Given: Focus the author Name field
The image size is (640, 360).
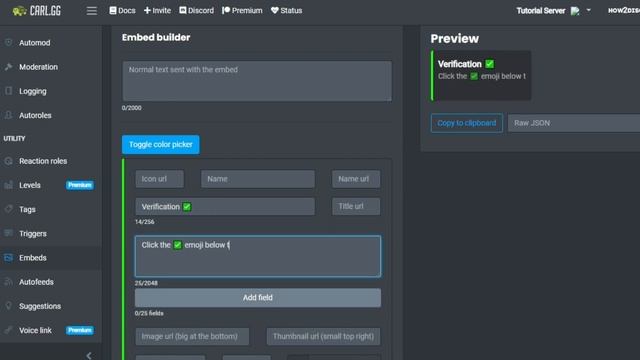Looking at the screenshot, I should [x=258, y=179].
